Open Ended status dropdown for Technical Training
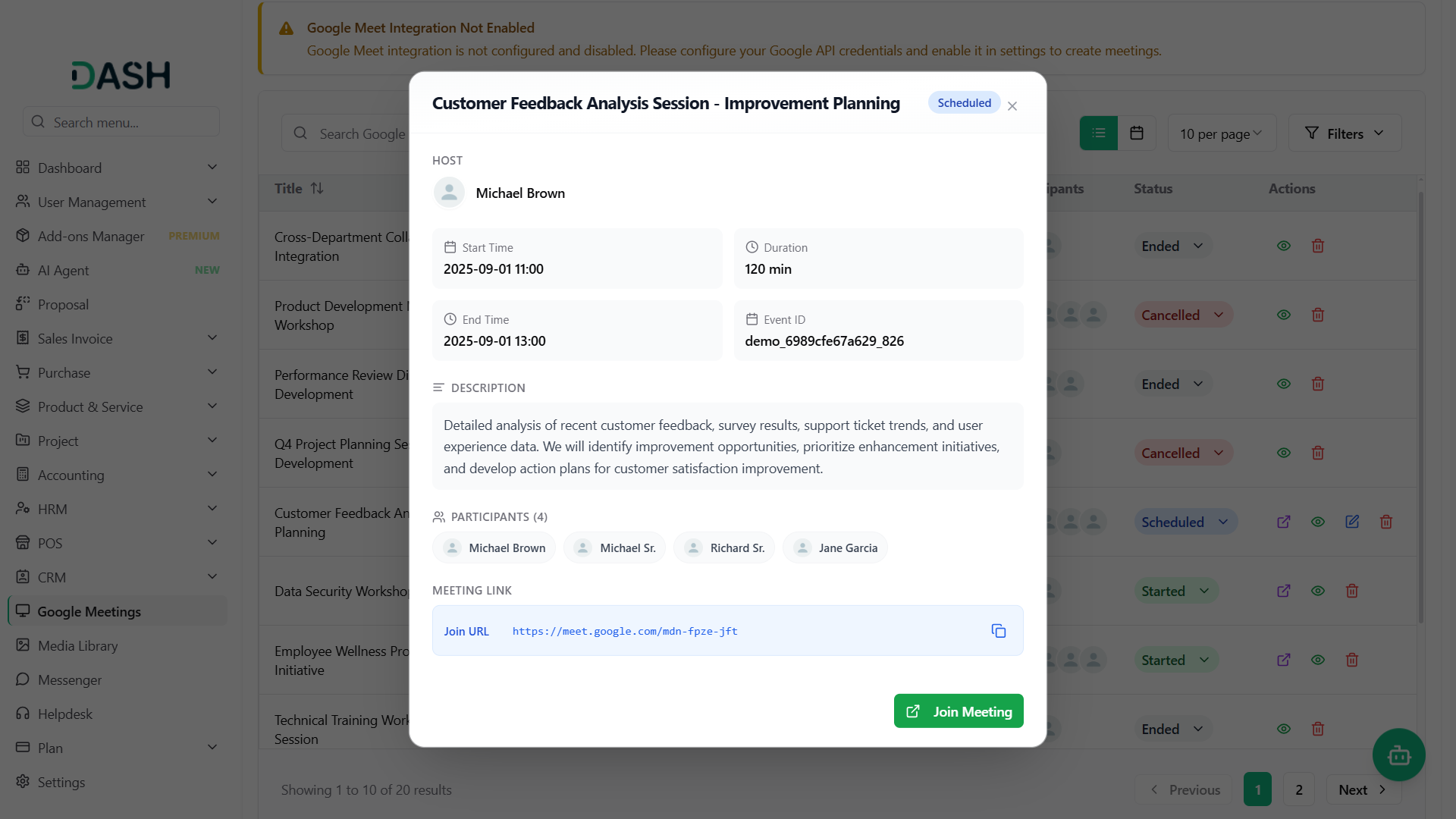Screen dimensions: 1456x819 click(x=1173, y=729)
